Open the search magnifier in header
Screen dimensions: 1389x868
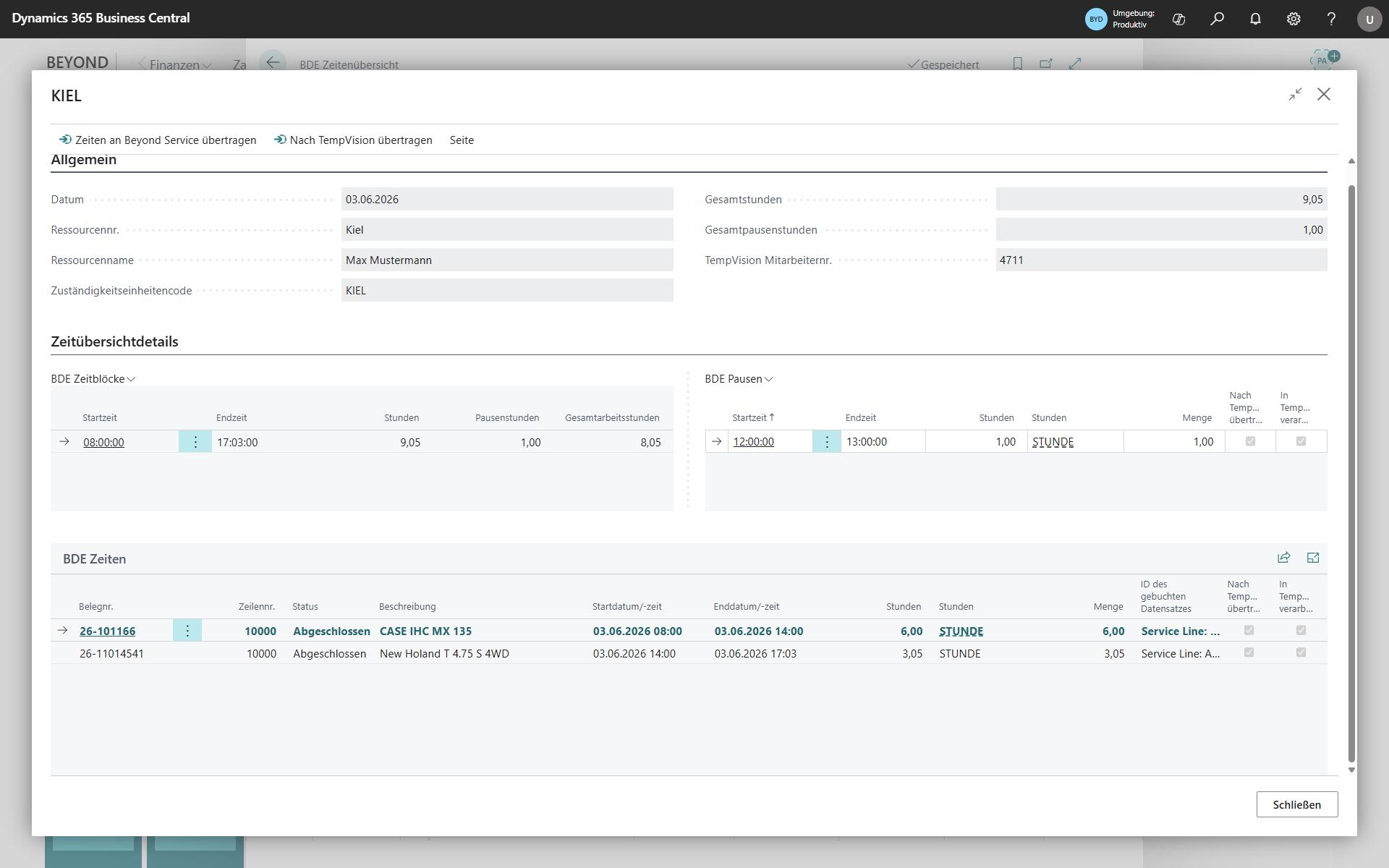pos(1217,20)
